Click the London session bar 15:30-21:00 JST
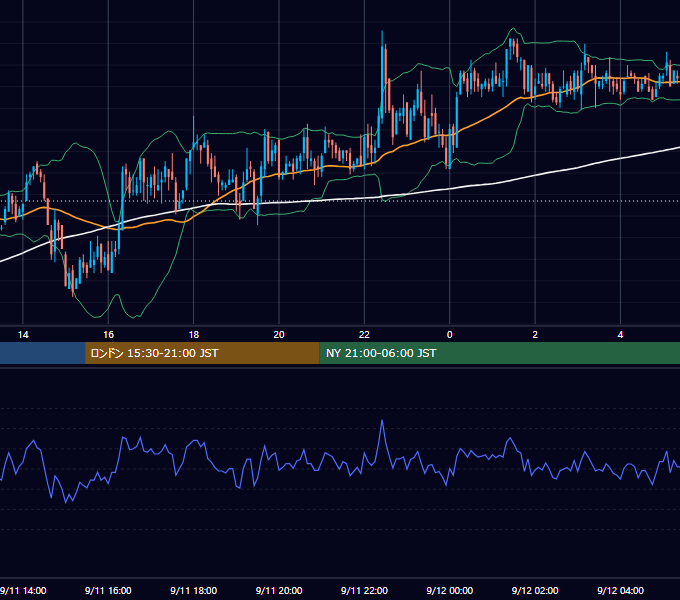The width and height of the screenshot is (680, 600). point(202,353)
